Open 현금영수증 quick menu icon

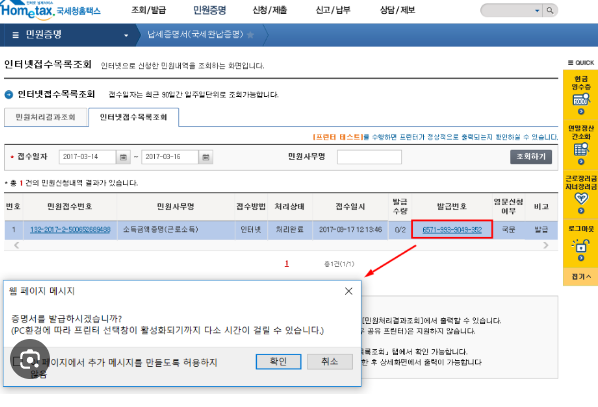tap(581, 99)
